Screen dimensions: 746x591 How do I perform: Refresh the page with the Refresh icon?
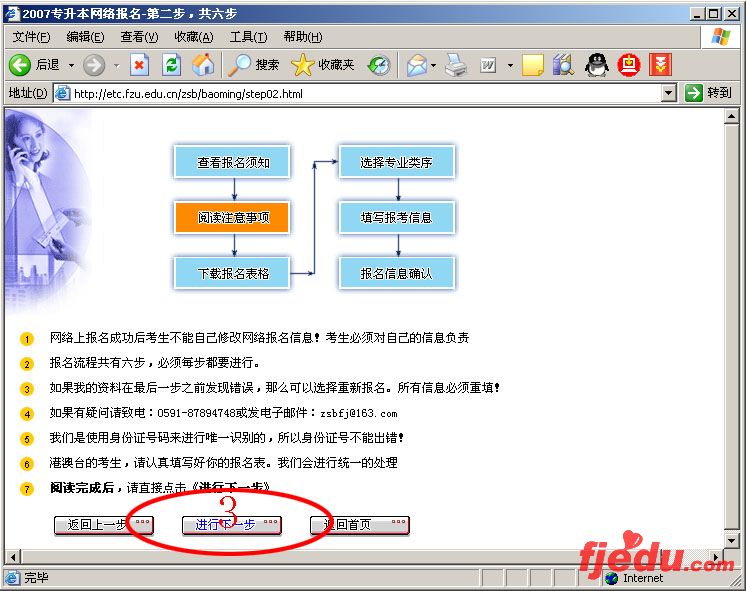[x=171, y=65]
